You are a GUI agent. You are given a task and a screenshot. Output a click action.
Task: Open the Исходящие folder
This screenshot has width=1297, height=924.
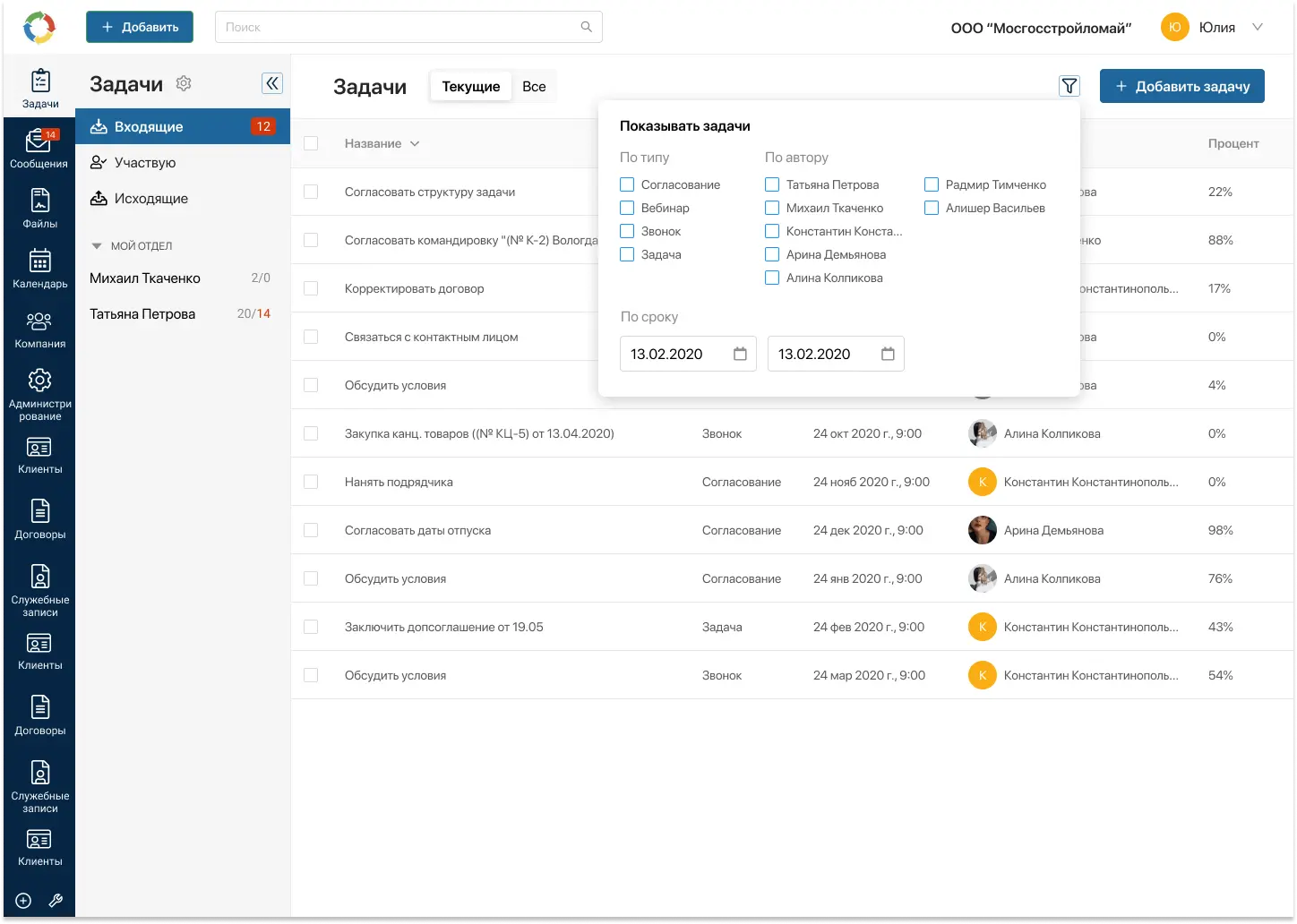(x=183, y=198)
